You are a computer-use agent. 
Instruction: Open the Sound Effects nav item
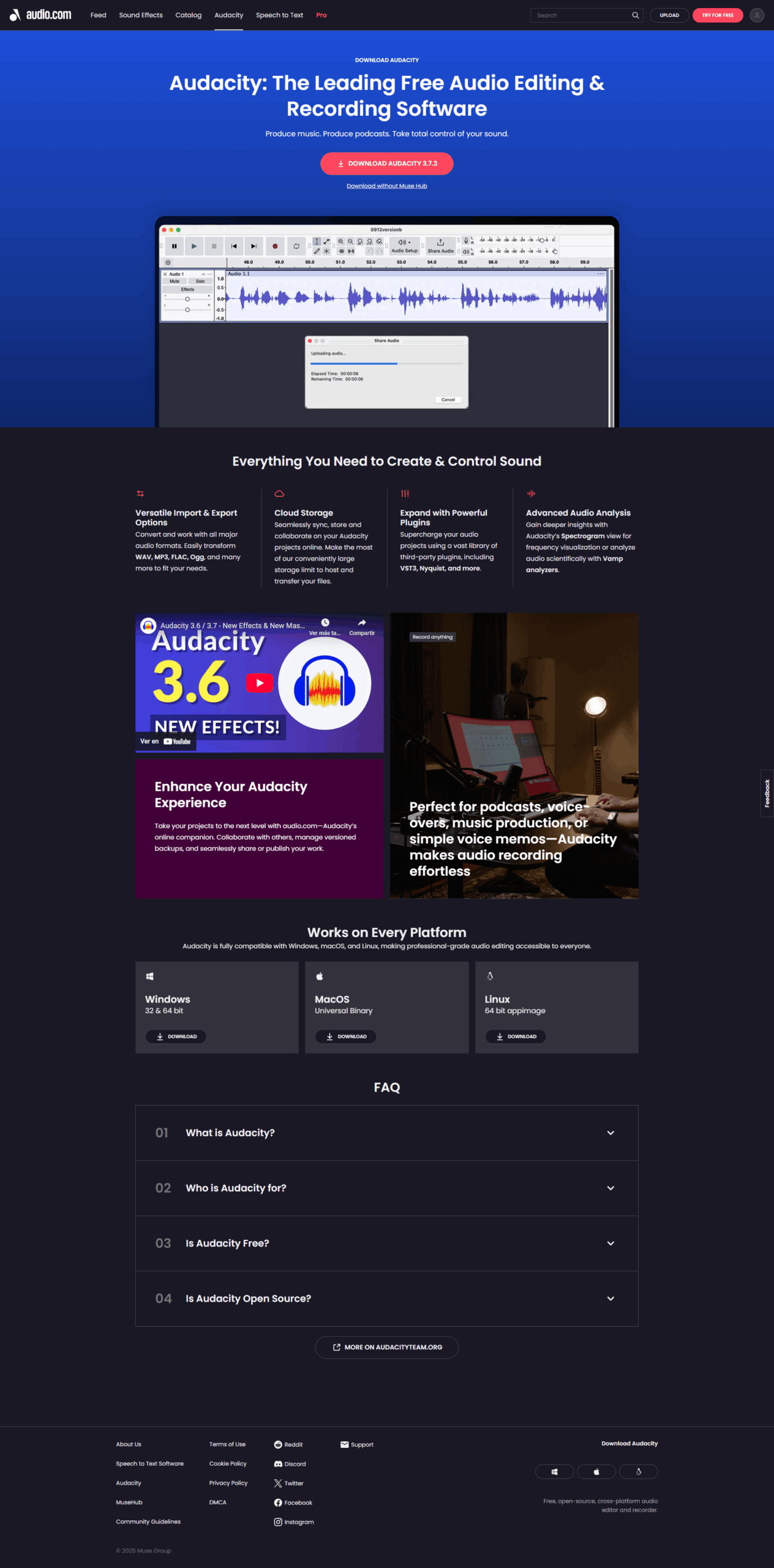[141, 15]
